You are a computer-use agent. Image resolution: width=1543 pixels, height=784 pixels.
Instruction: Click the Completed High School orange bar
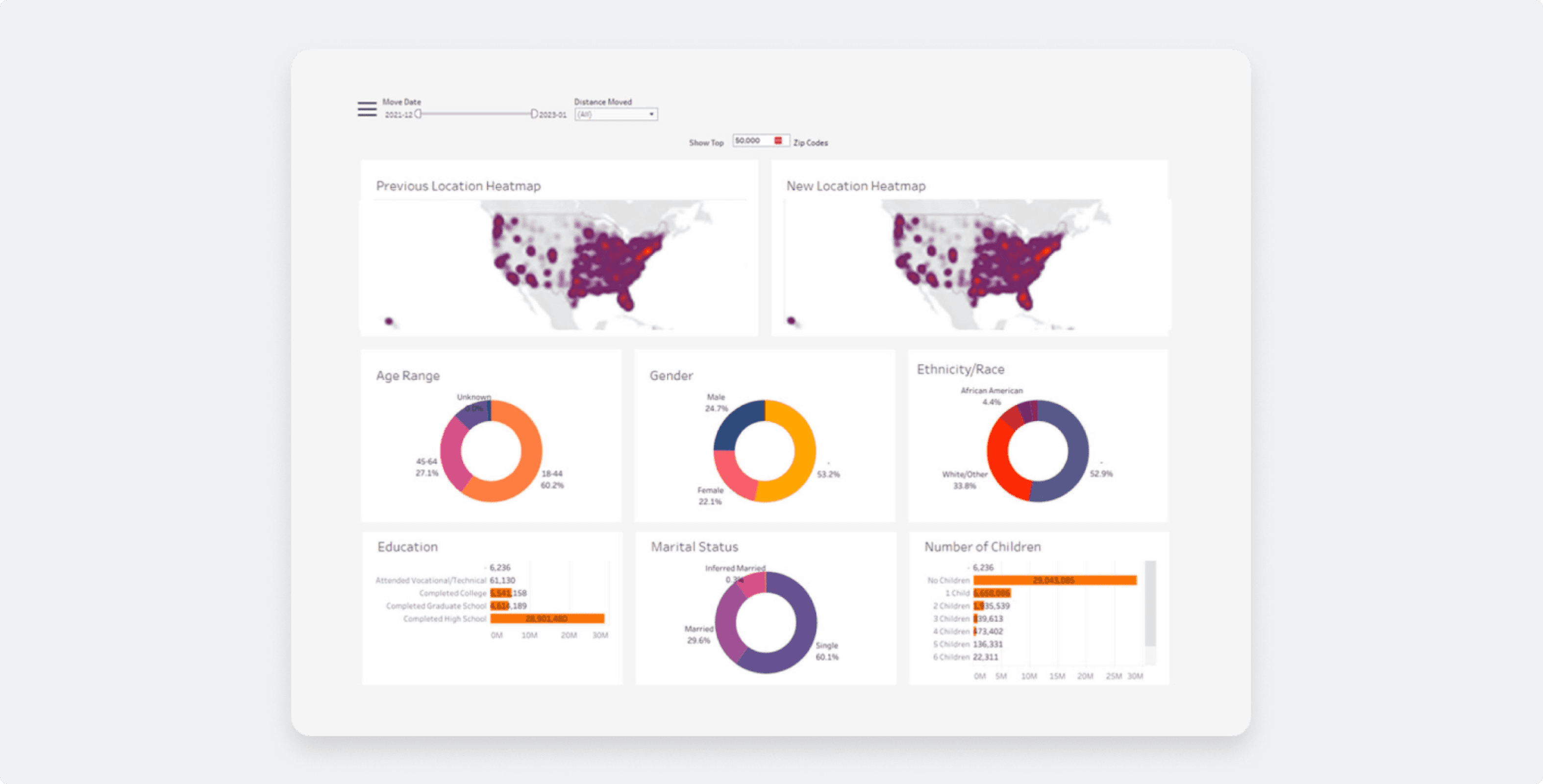pos(547,619)
